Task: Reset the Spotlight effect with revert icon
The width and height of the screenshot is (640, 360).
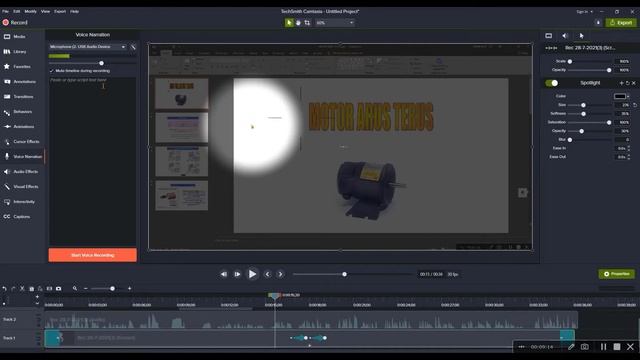Action: coord(628,83)
